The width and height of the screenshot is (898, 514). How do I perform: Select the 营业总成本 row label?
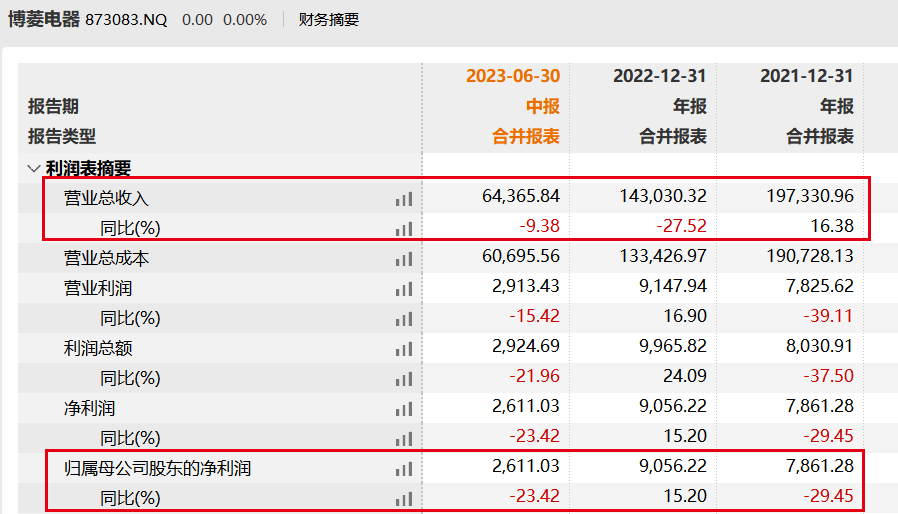point(106,258)
